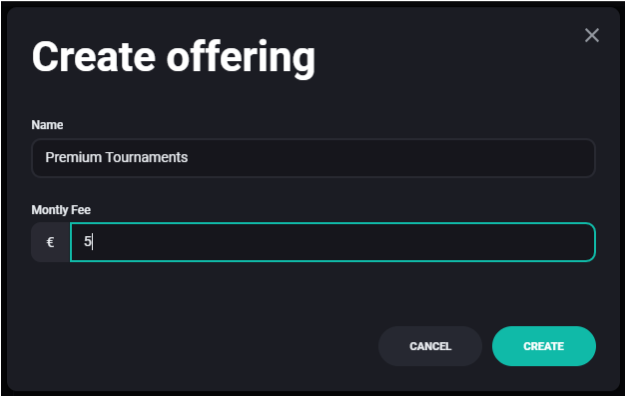Click the word Tournaments in Name field
The width and height of the screenshot is (626, 396).
click(147, 157)
